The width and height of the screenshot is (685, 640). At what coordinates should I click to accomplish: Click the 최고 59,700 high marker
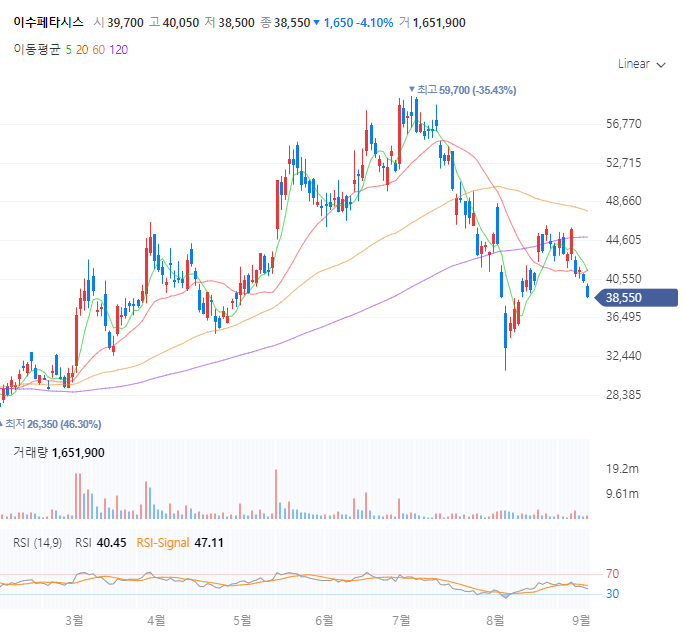(x=463, y=90)
